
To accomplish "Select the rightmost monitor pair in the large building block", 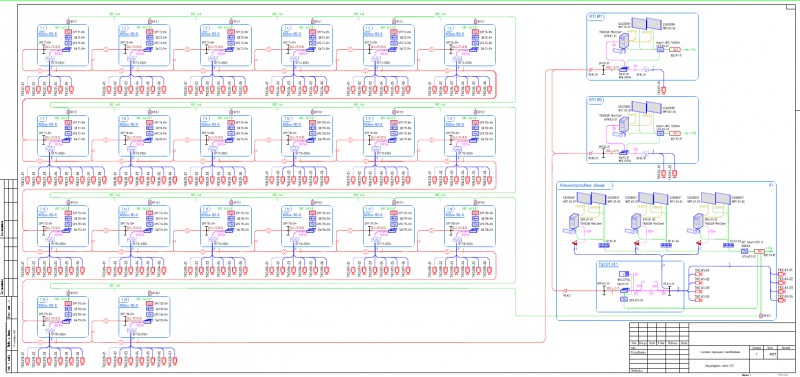I will pos(715,198).
